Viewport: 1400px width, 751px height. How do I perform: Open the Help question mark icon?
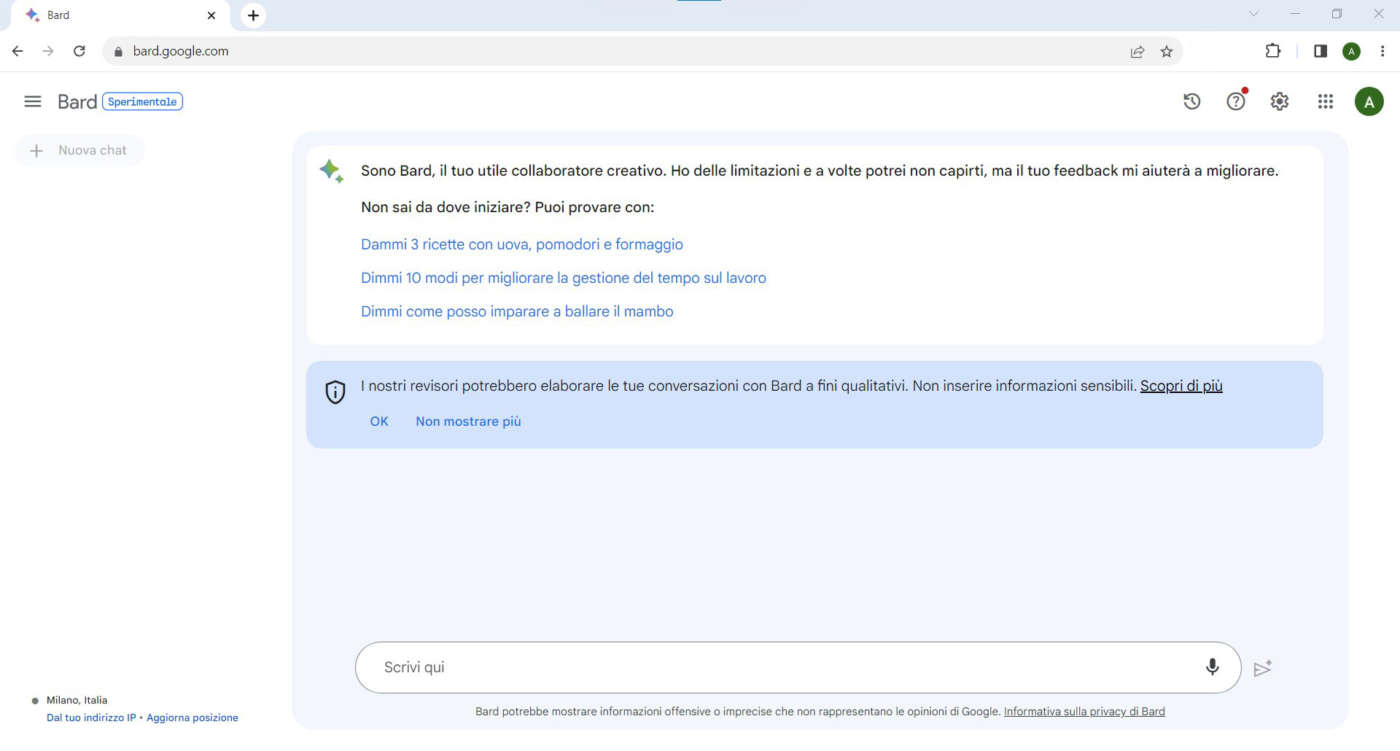pyautogui.click(x=1236, y=101)
